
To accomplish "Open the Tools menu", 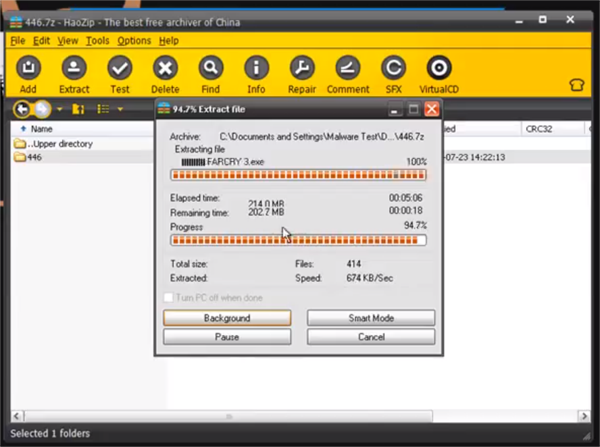I will click(x=98, y=41).
